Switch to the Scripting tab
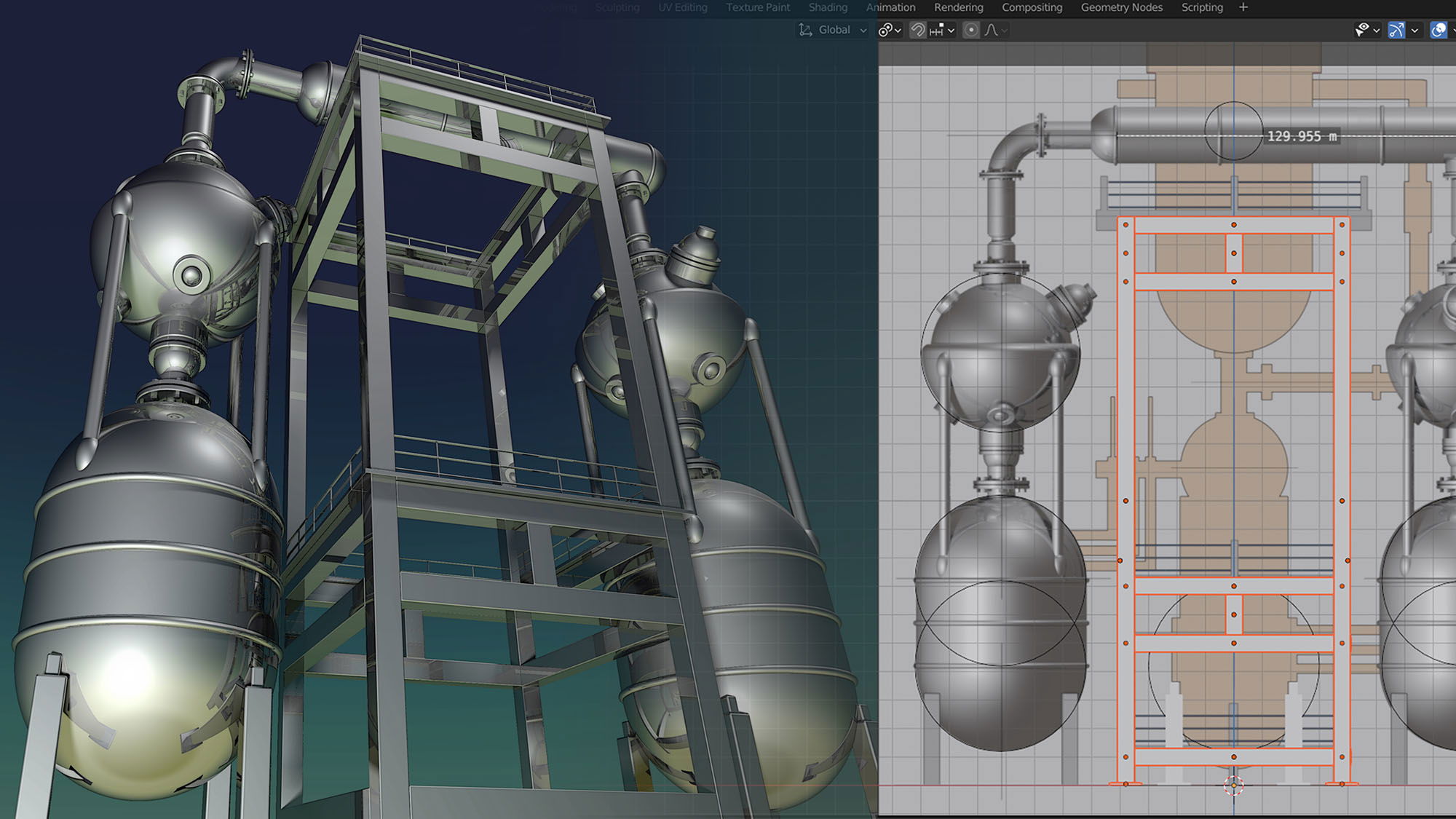Viewport: 1456px width, 819px height. (1201, 7)
